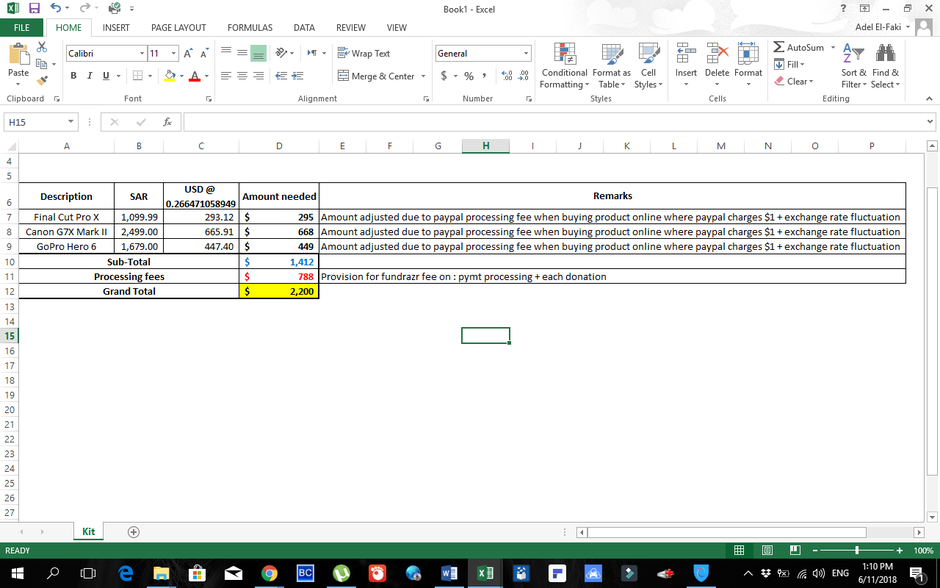Toggle Wrap Text for the cell
940x588 pixels.
point(364,53)
